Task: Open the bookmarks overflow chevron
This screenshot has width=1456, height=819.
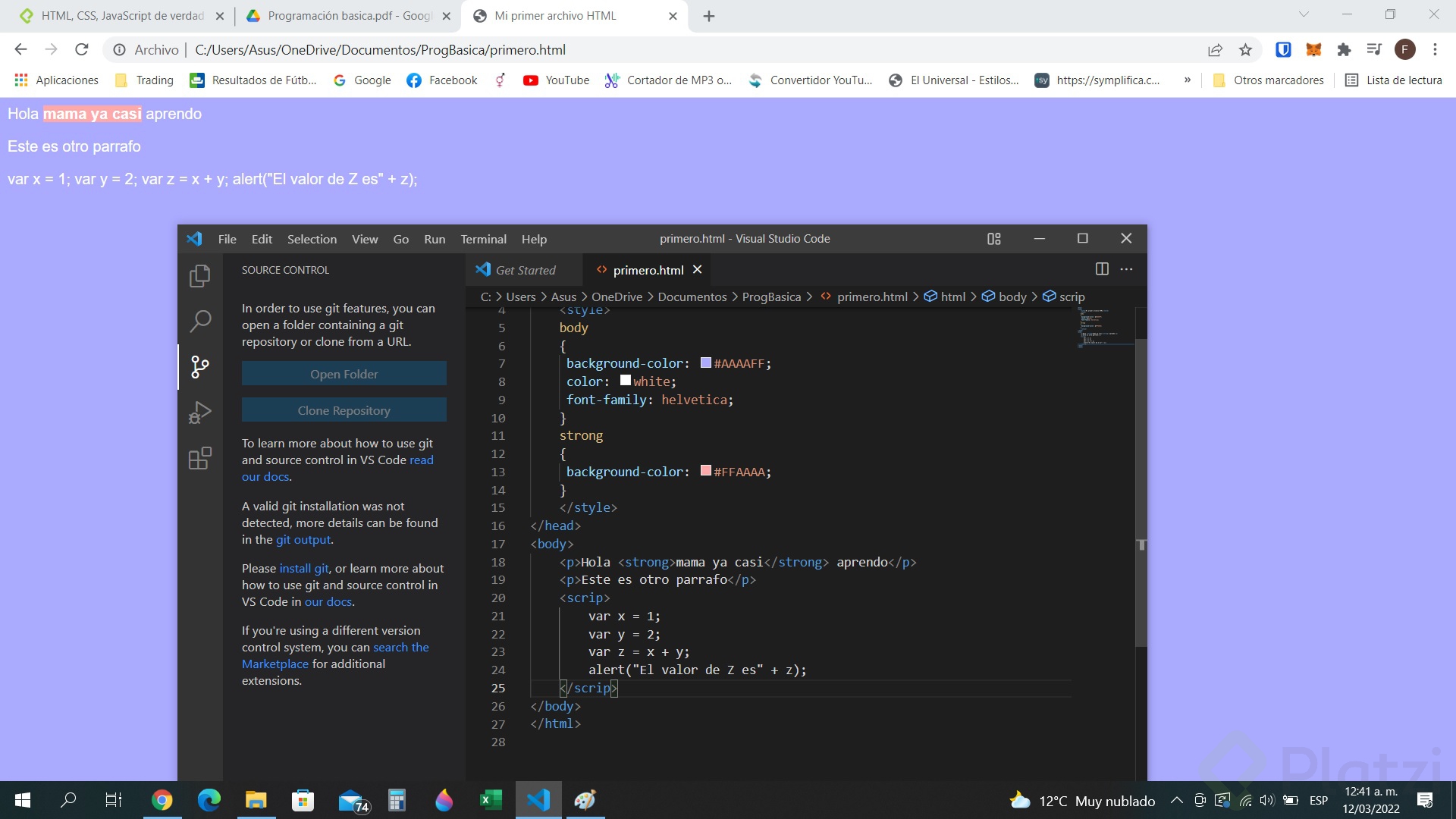Action: pyautogui.click(x=1188, y=80)
